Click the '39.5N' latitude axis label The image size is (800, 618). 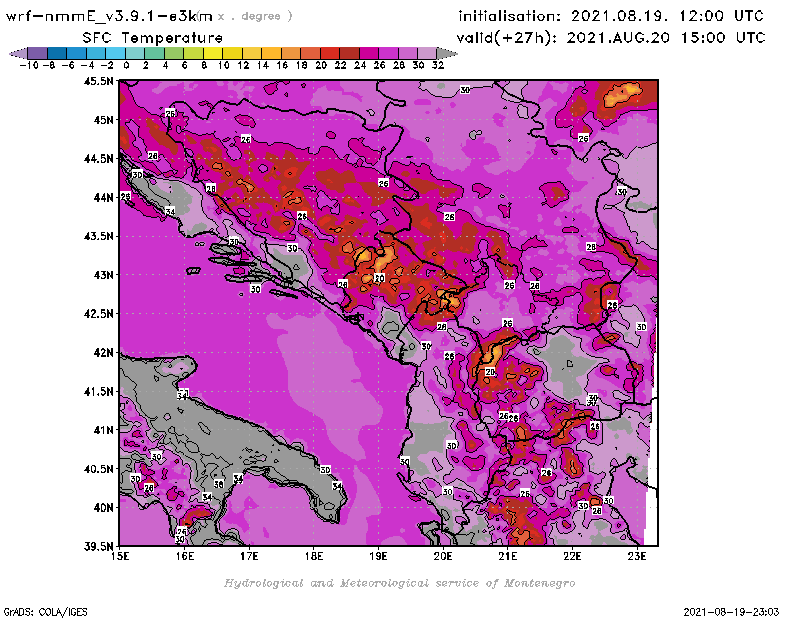pos(98,547)
